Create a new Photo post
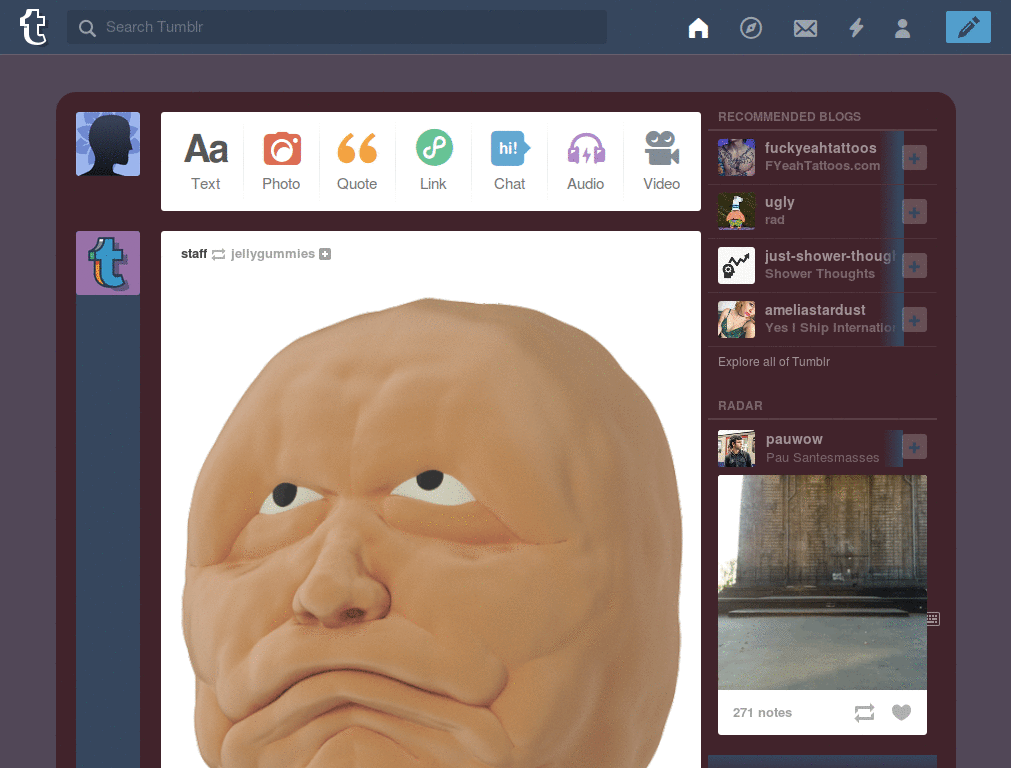Viewport: 1024px width, 768px height. coord(281,161)
